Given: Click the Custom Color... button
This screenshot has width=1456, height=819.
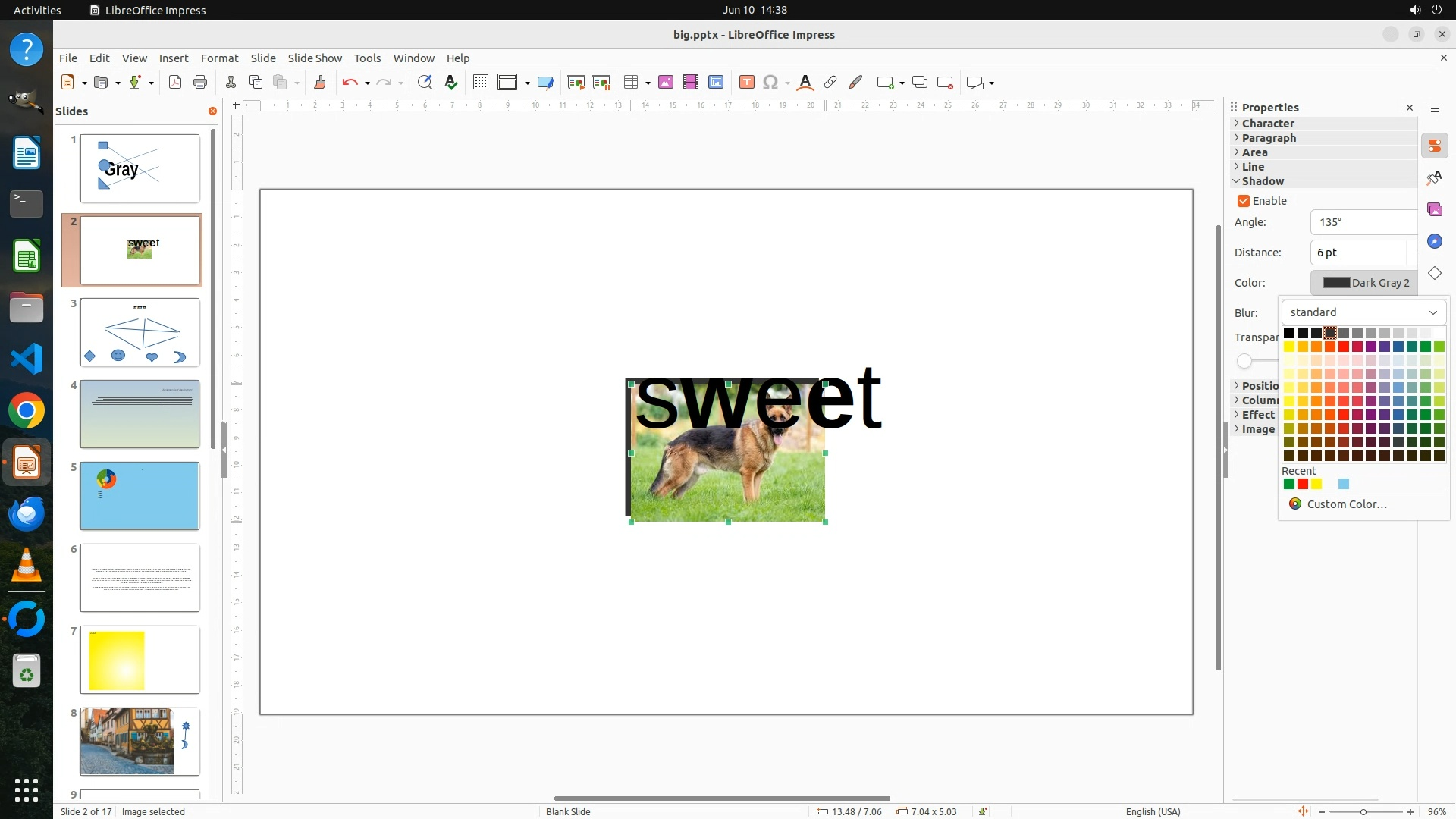Looking at the screenshot, I should 1346,504.
